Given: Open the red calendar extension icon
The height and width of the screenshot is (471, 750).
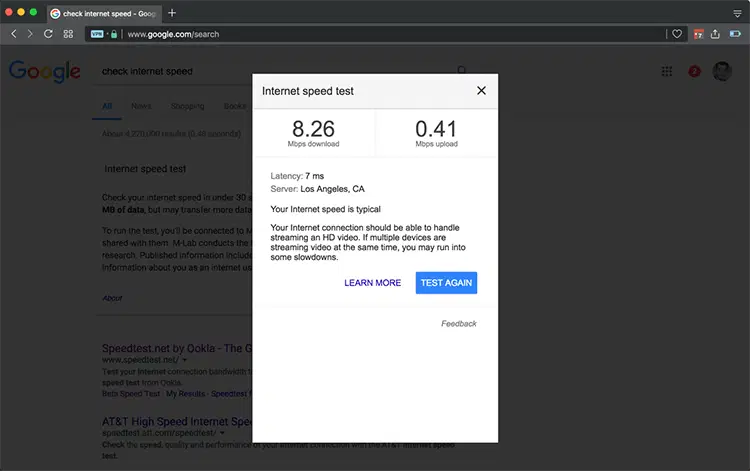Looking at the screenshot, I should [x=698, y=34].
